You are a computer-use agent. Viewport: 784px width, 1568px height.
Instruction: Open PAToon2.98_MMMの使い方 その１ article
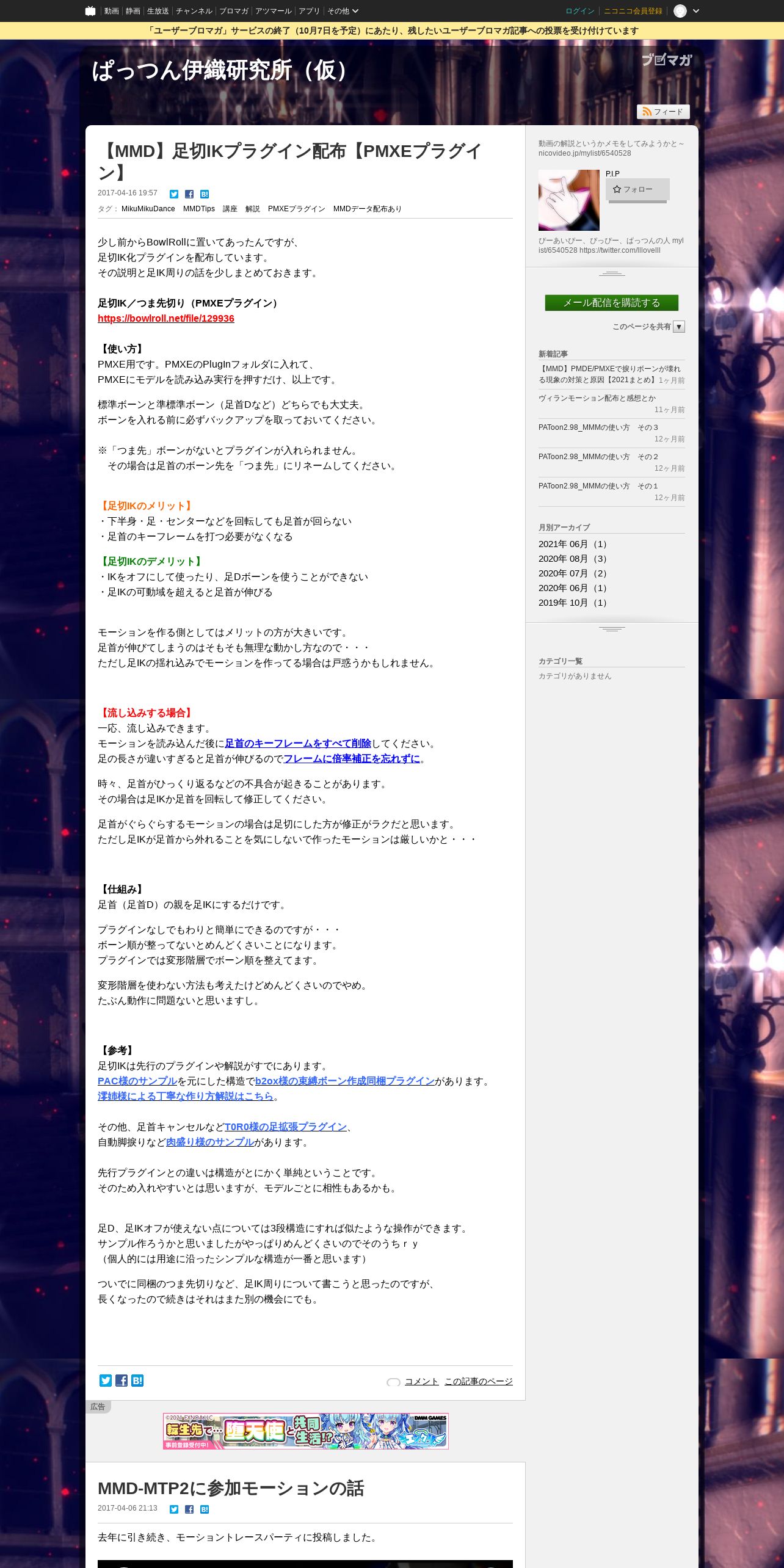pos(598,486)
